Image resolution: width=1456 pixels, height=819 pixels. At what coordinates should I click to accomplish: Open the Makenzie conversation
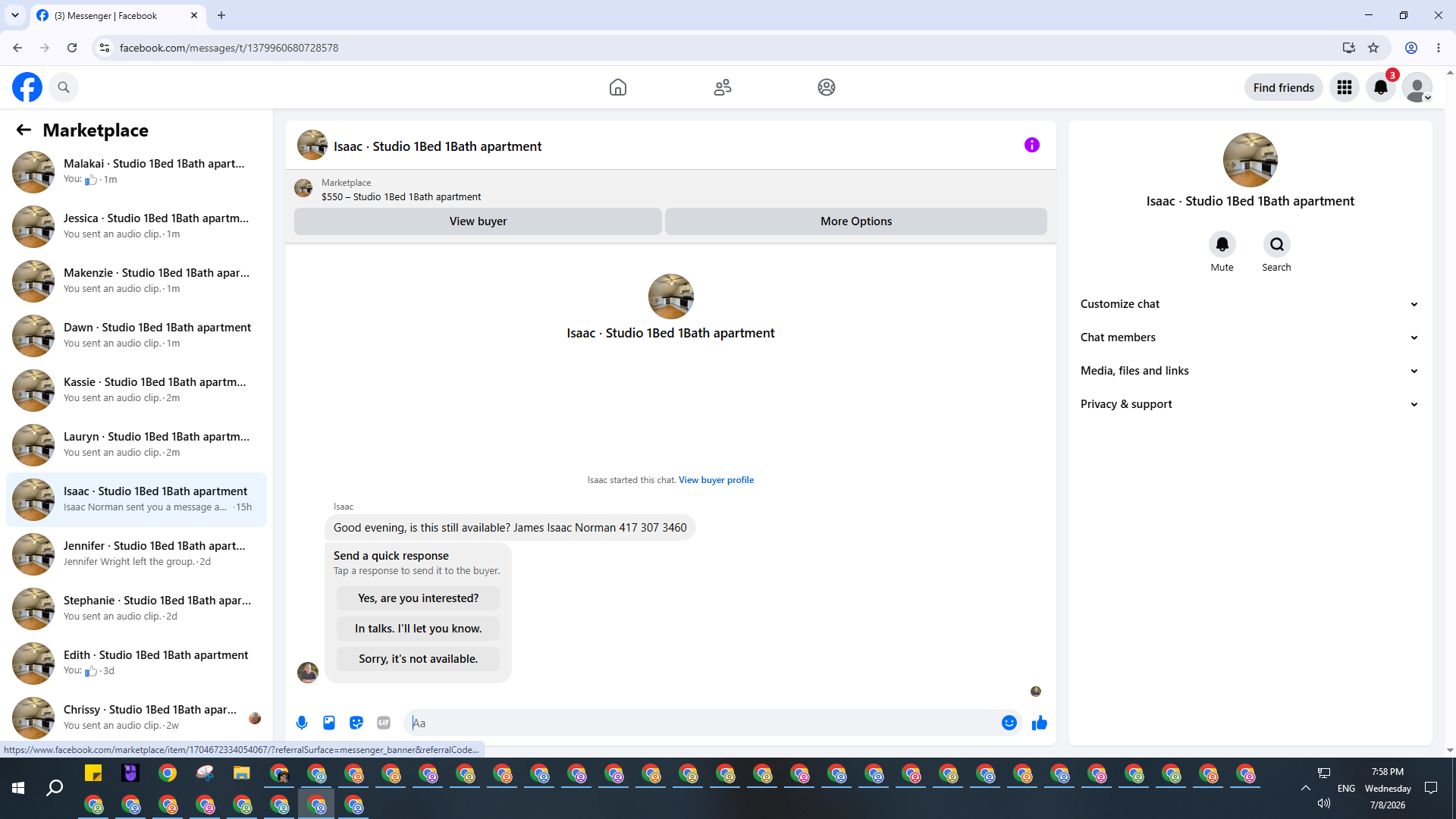point(136,281)
